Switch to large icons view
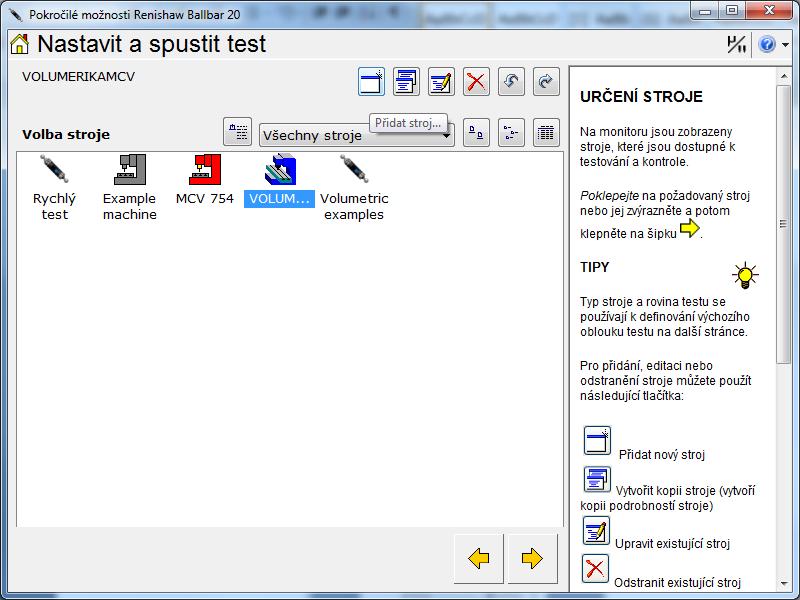This screenshot has width=800, height=600. pyautogui.click(x=477, y=133)
